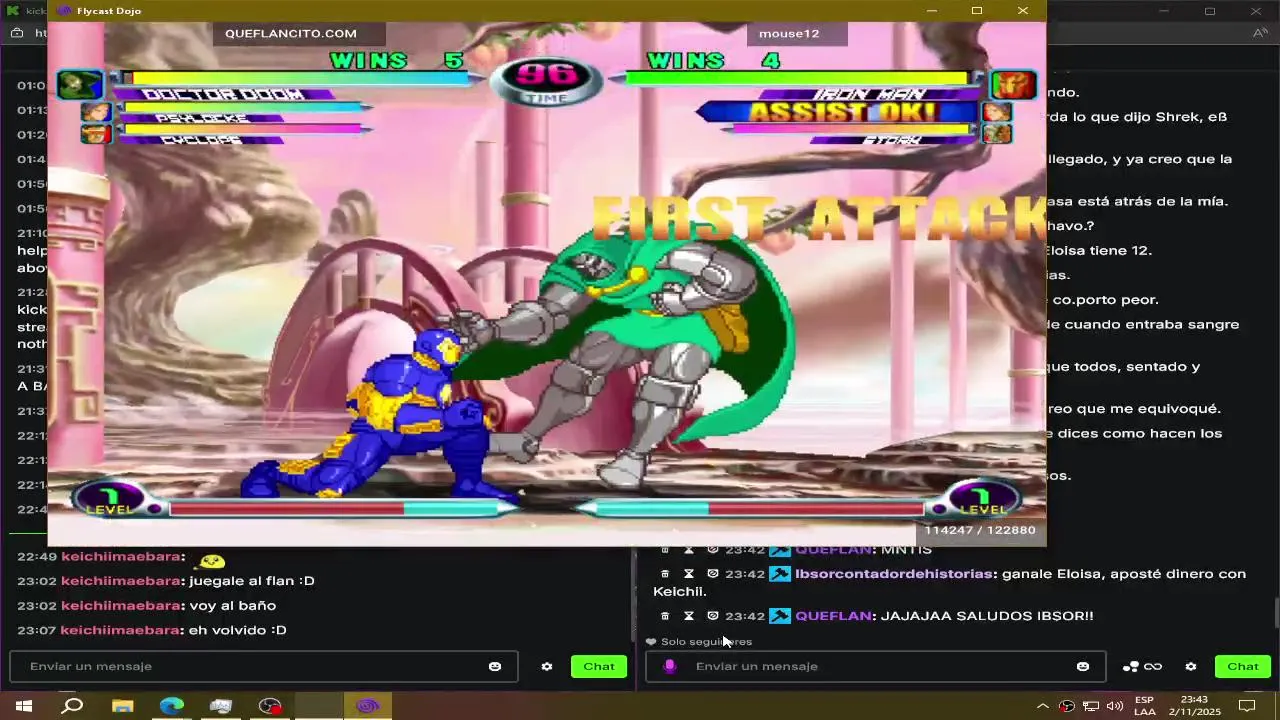Click message text 'eh volvido :D'

click(238, 630)
